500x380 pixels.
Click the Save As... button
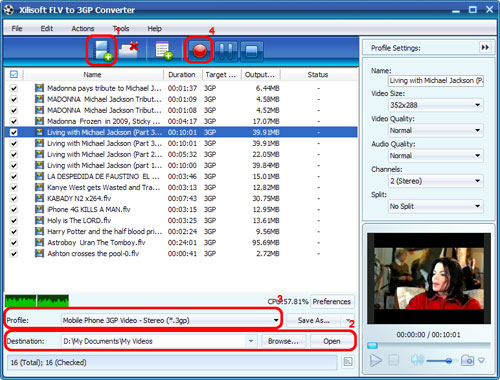(314, 320)
